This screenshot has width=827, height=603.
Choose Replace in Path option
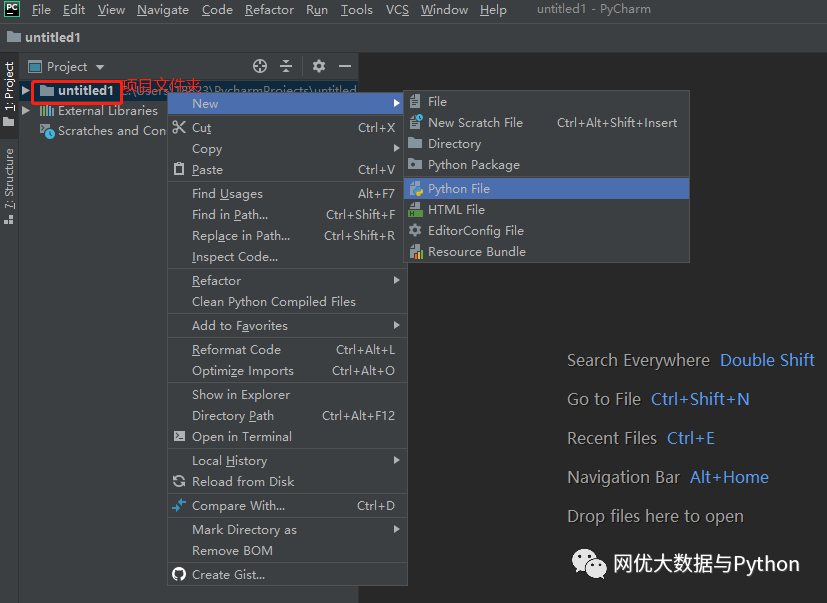pos(287,236)
